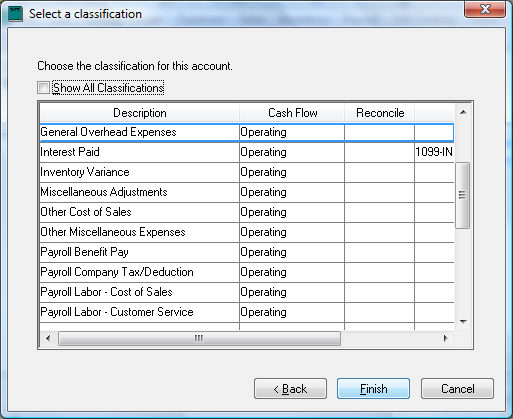Click the horizontal scrollbar left arrow

pos(48,338)
